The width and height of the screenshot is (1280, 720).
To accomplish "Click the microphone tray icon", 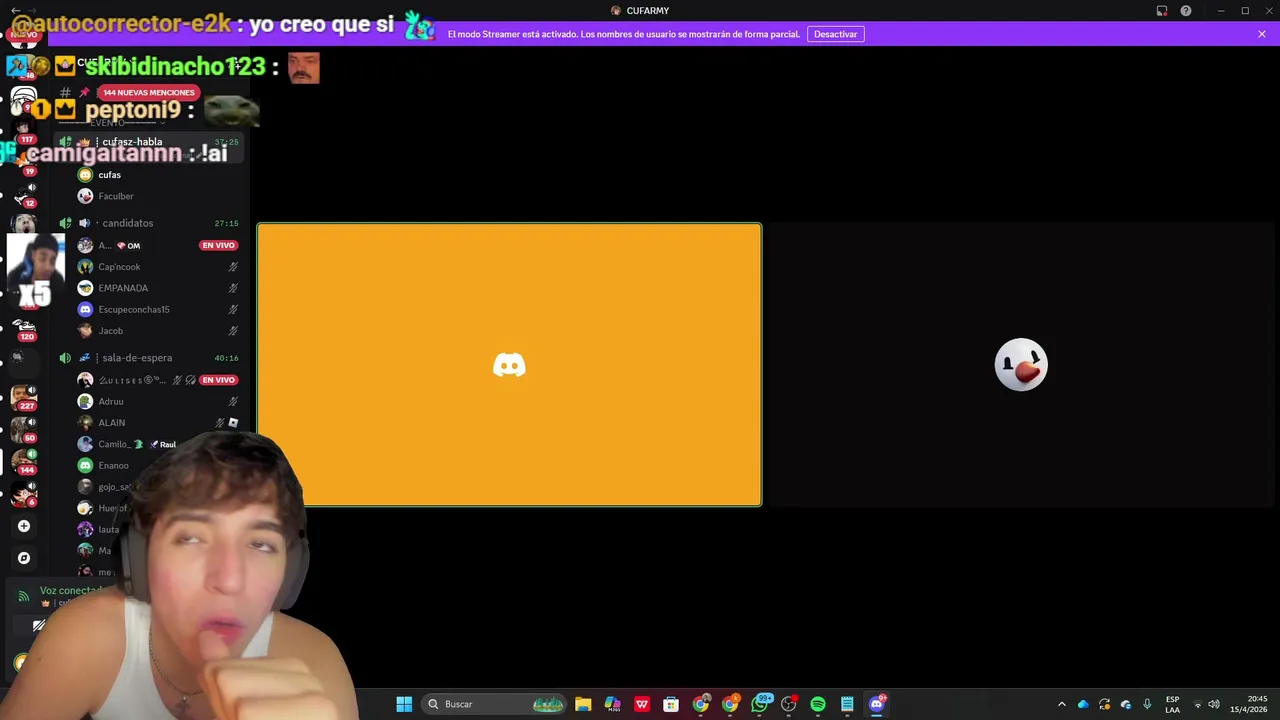I will click(x=1147, y=704).
